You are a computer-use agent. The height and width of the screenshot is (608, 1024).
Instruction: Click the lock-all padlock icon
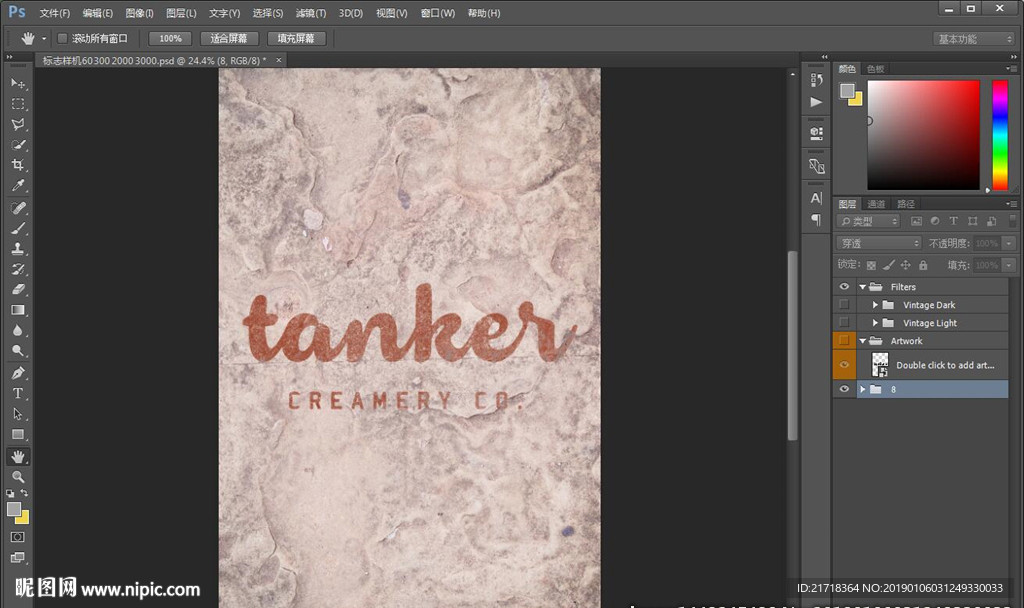tap(923, 265)
